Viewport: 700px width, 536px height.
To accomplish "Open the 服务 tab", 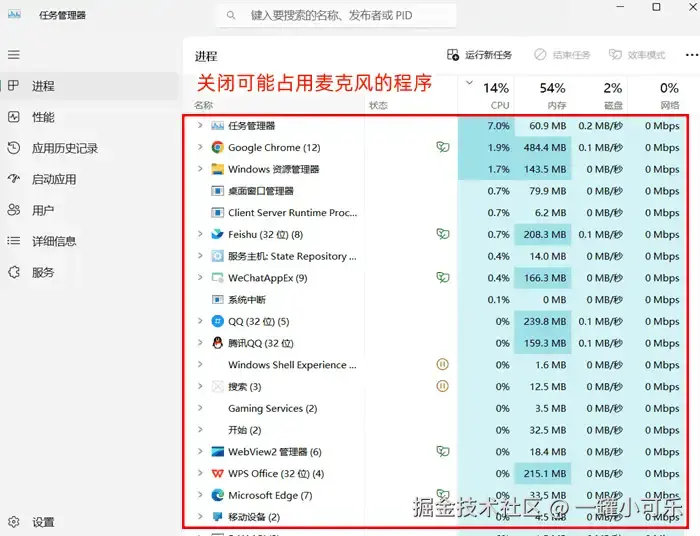I will pyautogui.click(x=89, y=272).
